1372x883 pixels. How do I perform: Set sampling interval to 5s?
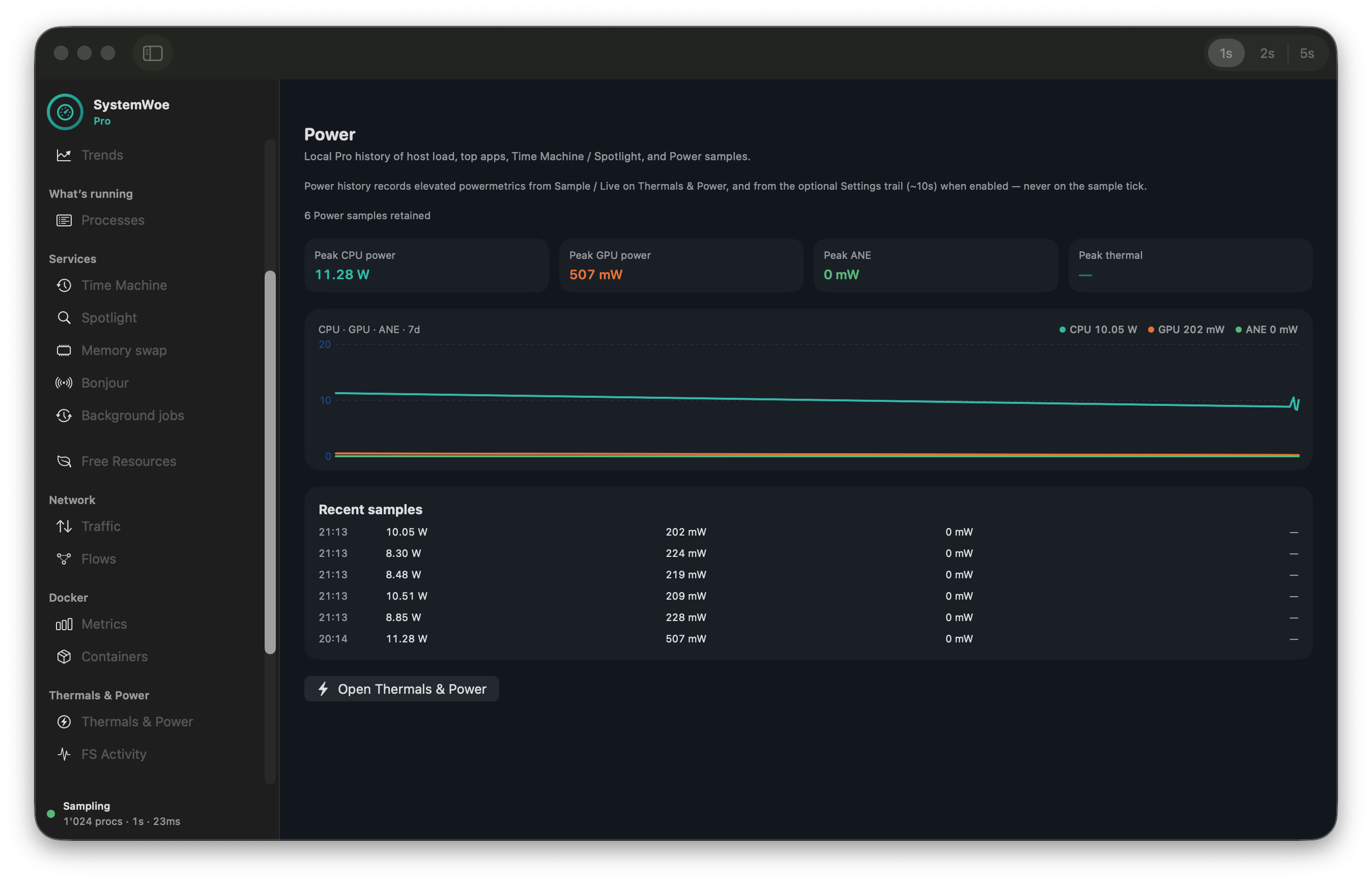coord(1307,53)
